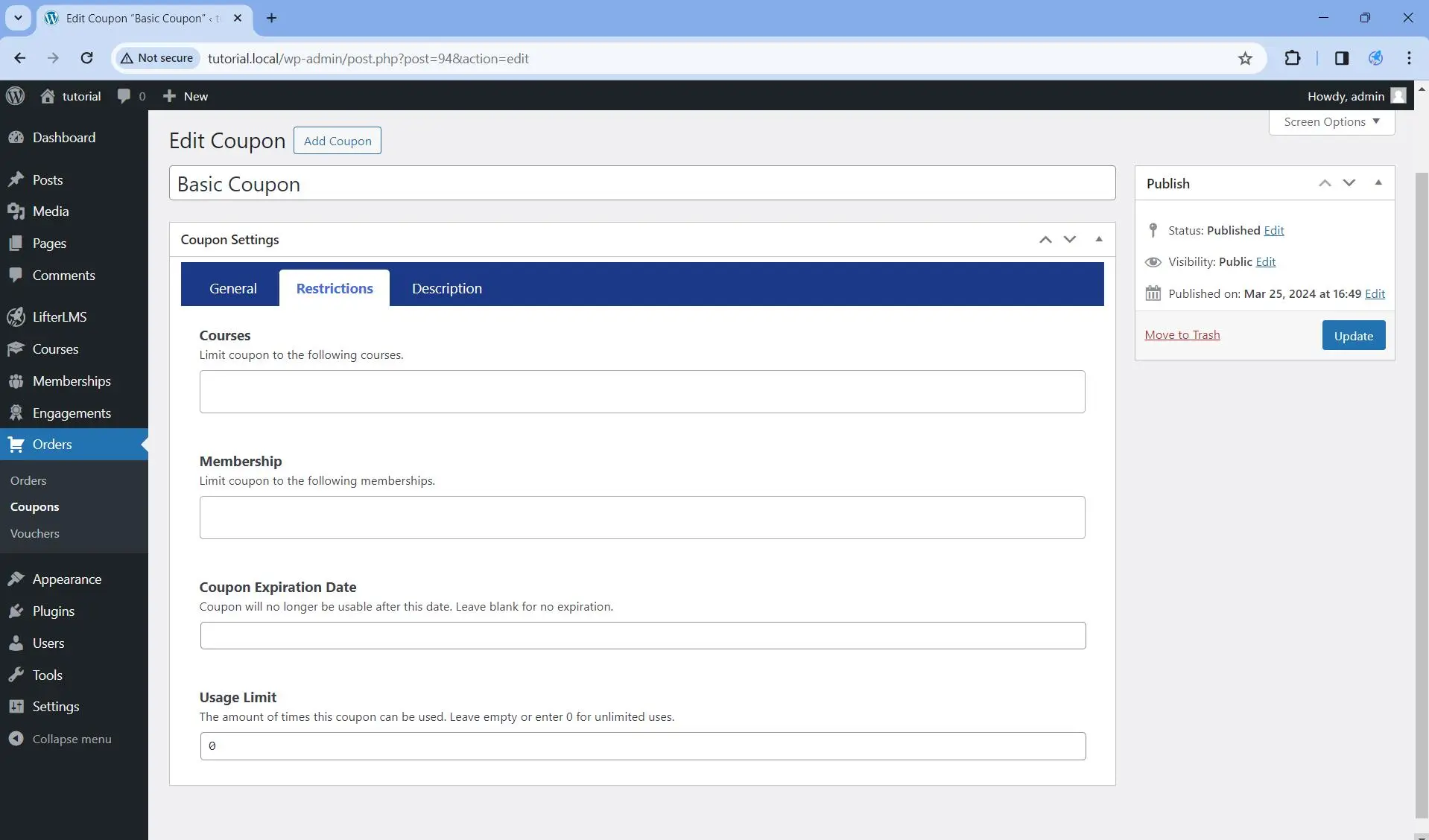The width and height of the screenshot is (1429, 840).
Task: Open Coupons submenu item
Action: [x=35, y=507]
